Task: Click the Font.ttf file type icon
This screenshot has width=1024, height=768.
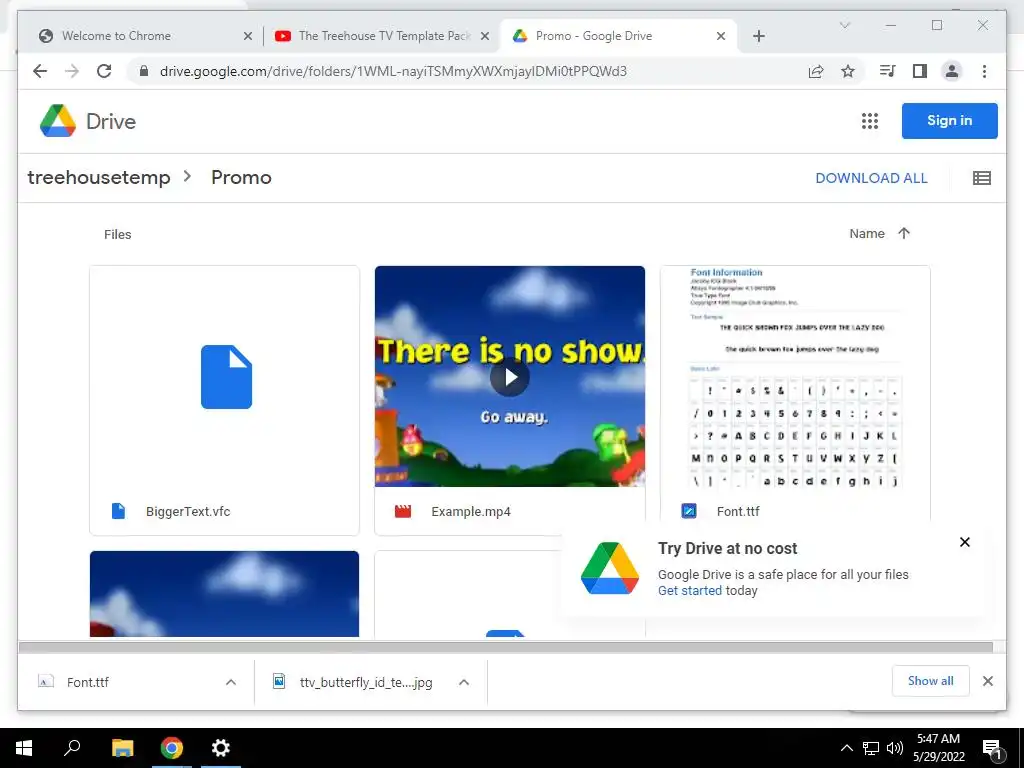Action: point(689,511)
